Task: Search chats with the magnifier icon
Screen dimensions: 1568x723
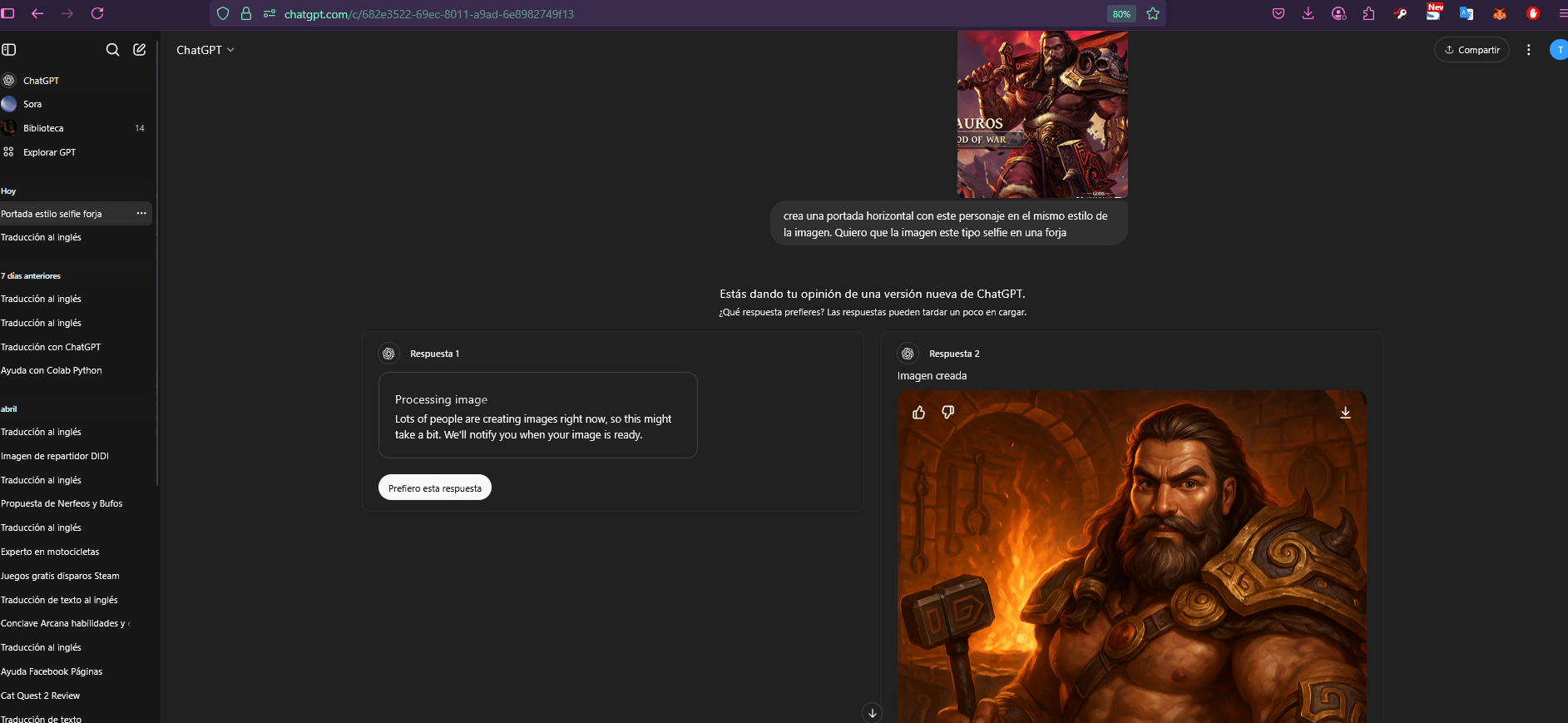Action: (x=112, y=49)
